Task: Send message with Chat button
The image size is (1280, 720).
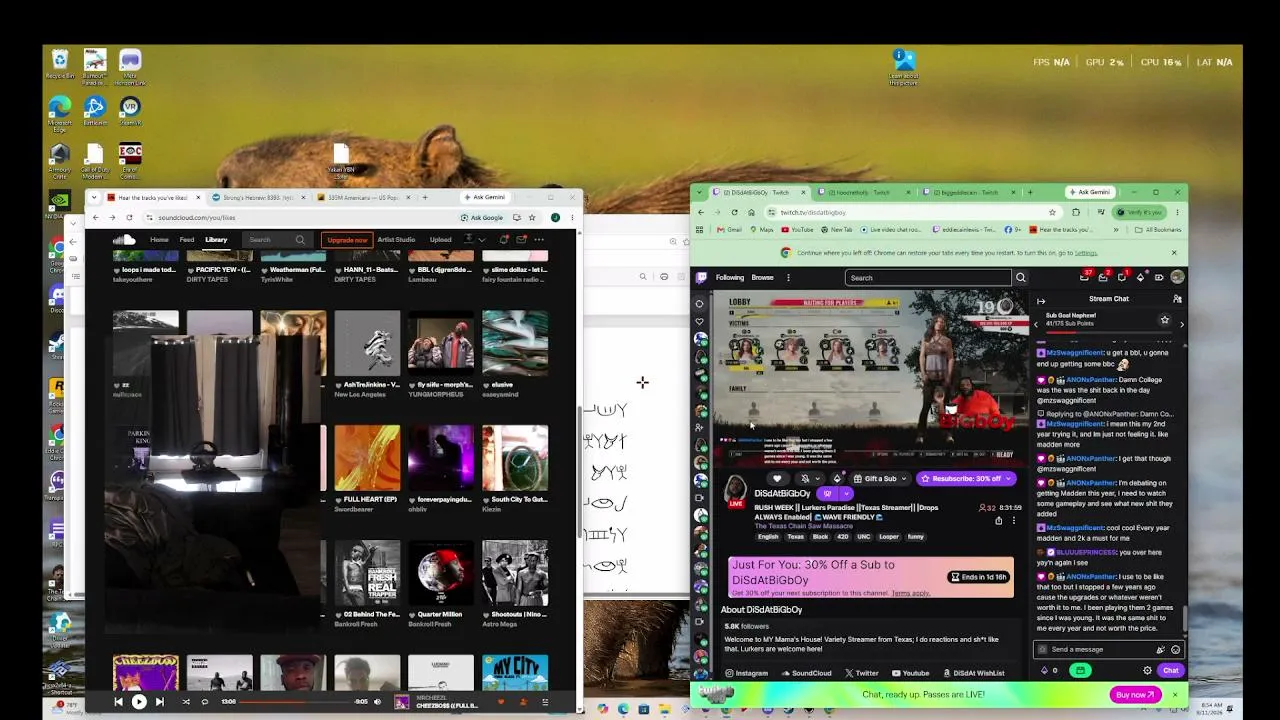Action: (1171, 671)
